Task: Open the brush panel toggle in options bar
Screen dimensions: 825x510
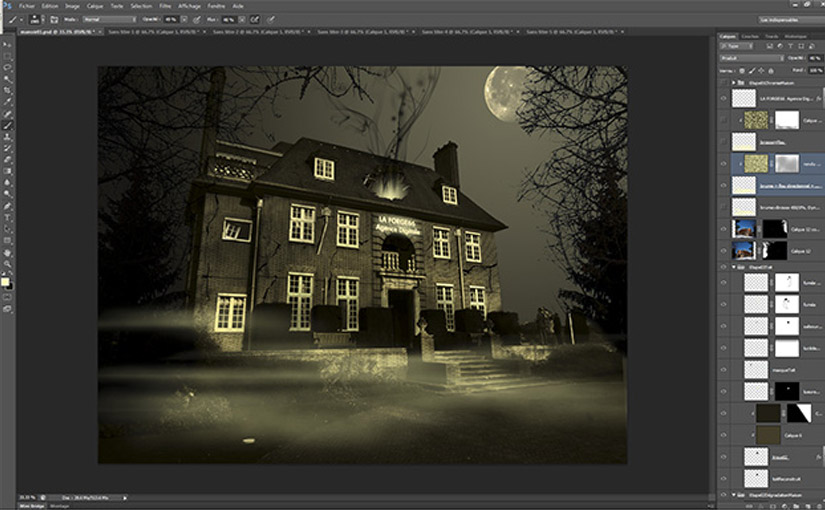Action: point(54,19)
